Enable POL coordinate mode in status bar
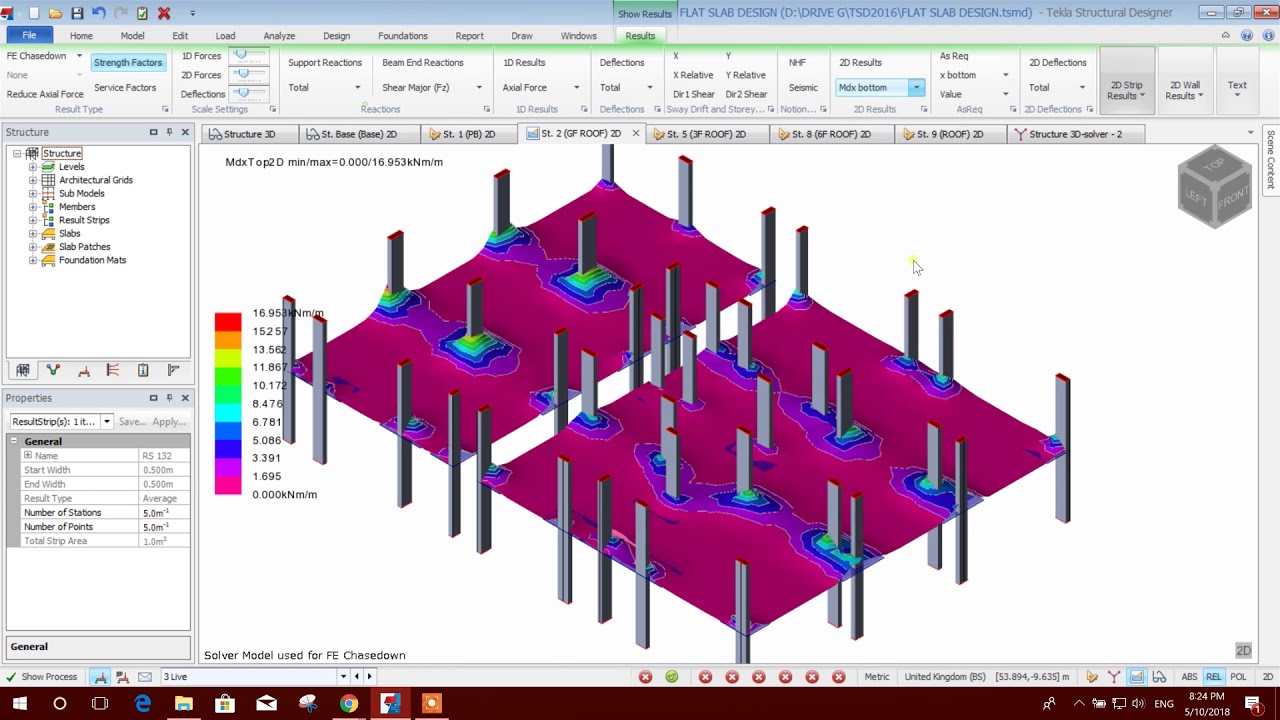 1238,676
